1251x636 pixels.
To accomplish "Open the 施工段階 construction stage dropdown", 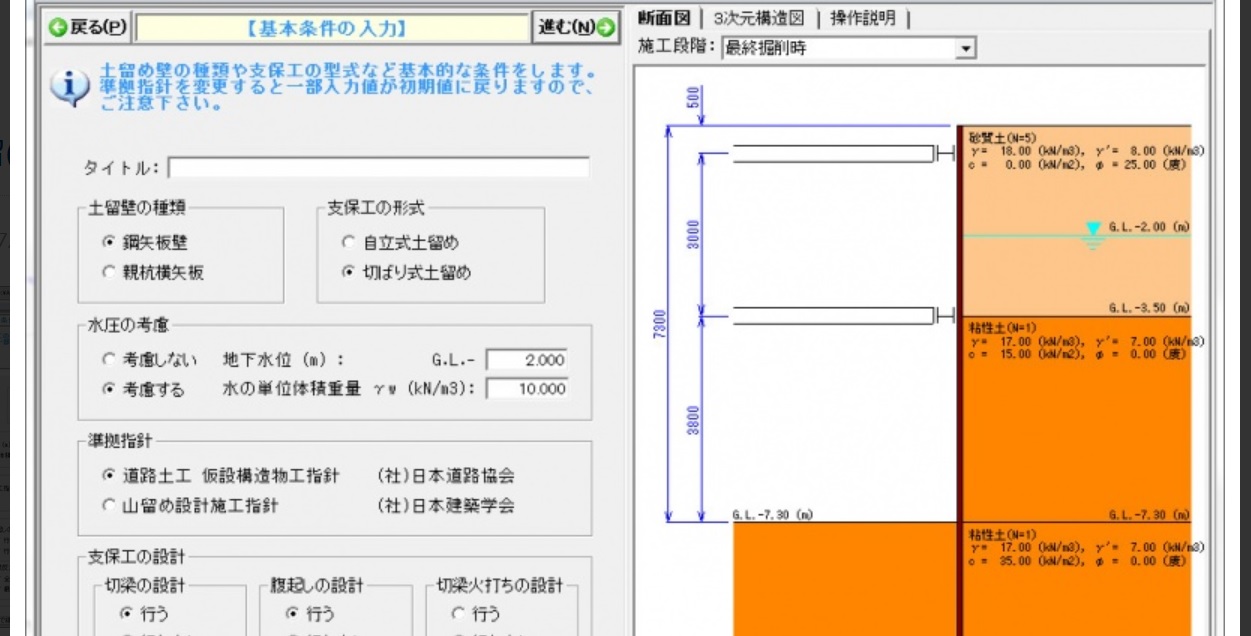I will coord(963,48).
